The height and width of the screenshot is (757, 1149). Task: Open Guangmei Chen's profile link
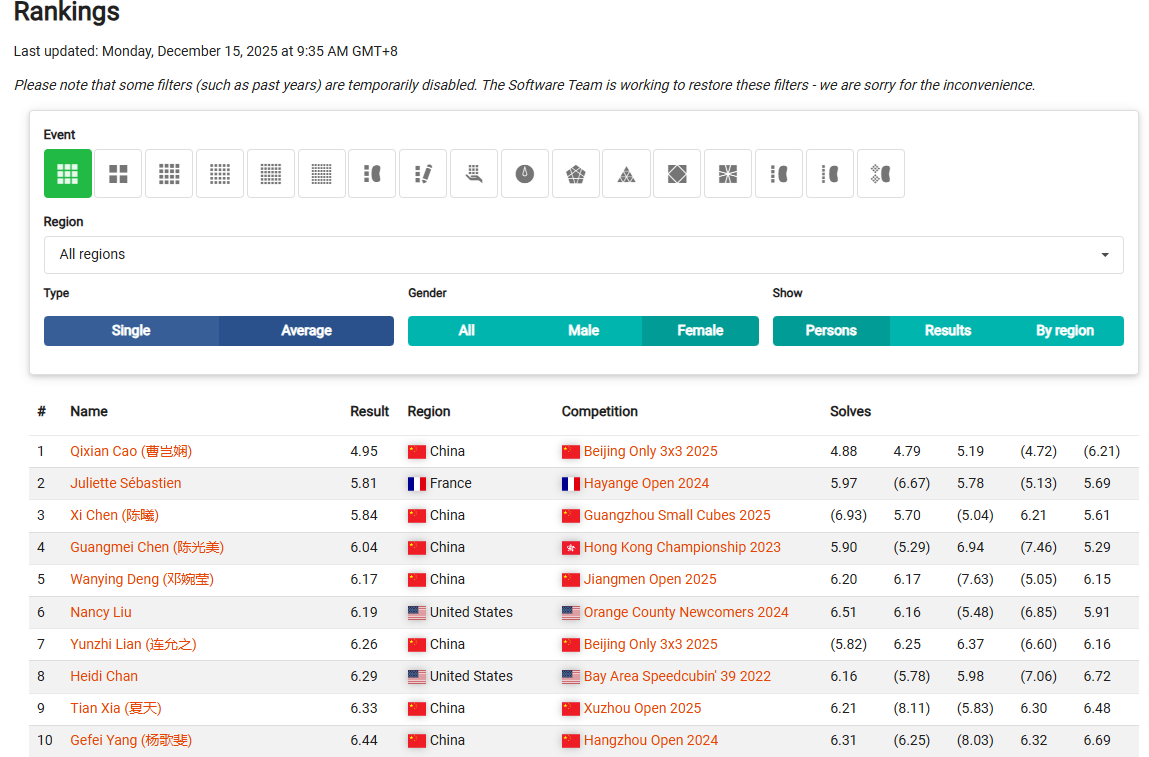click(x=147, y=547)
